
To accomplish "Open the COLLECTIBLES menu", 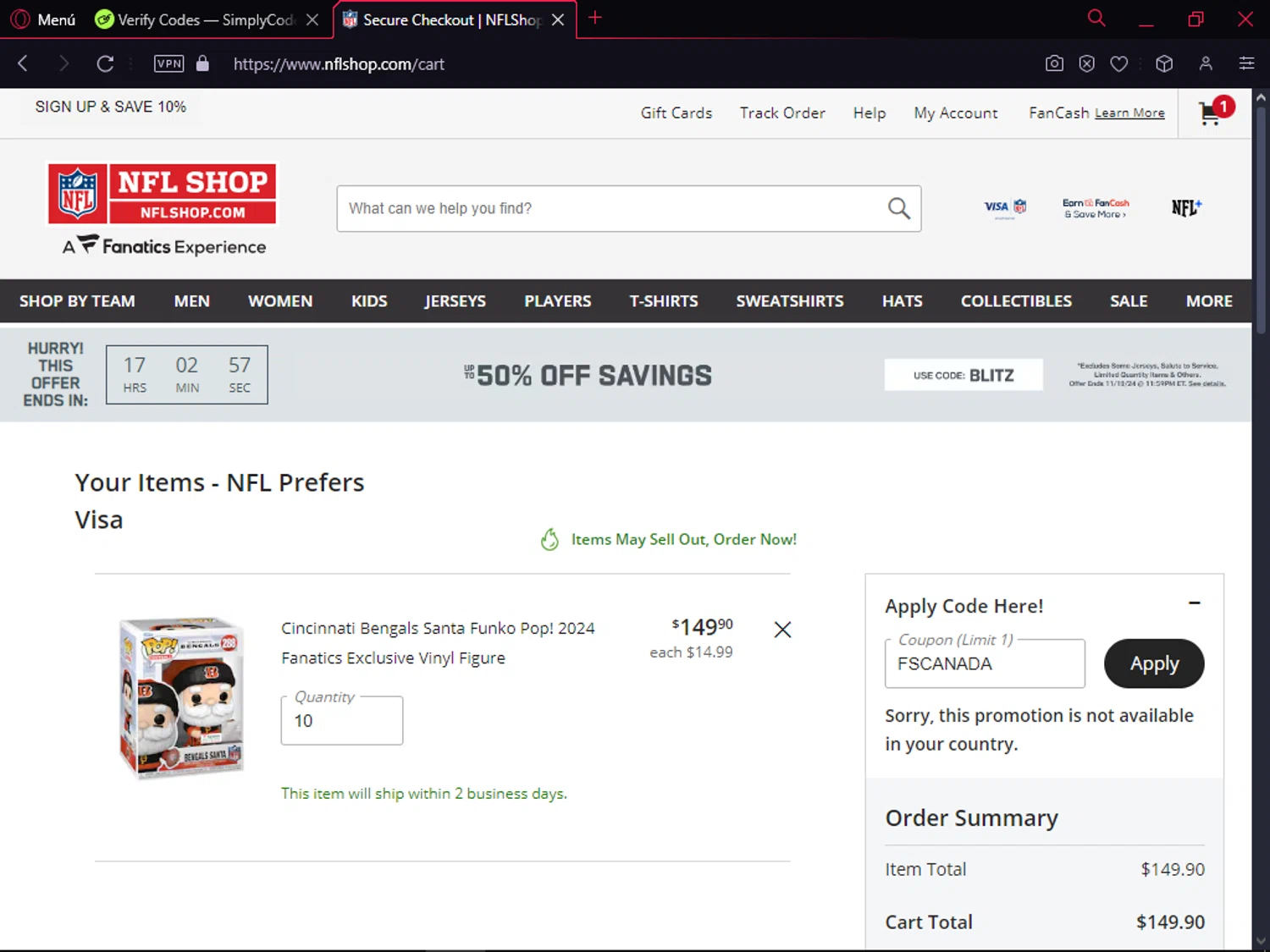I will pos(1016,301).
